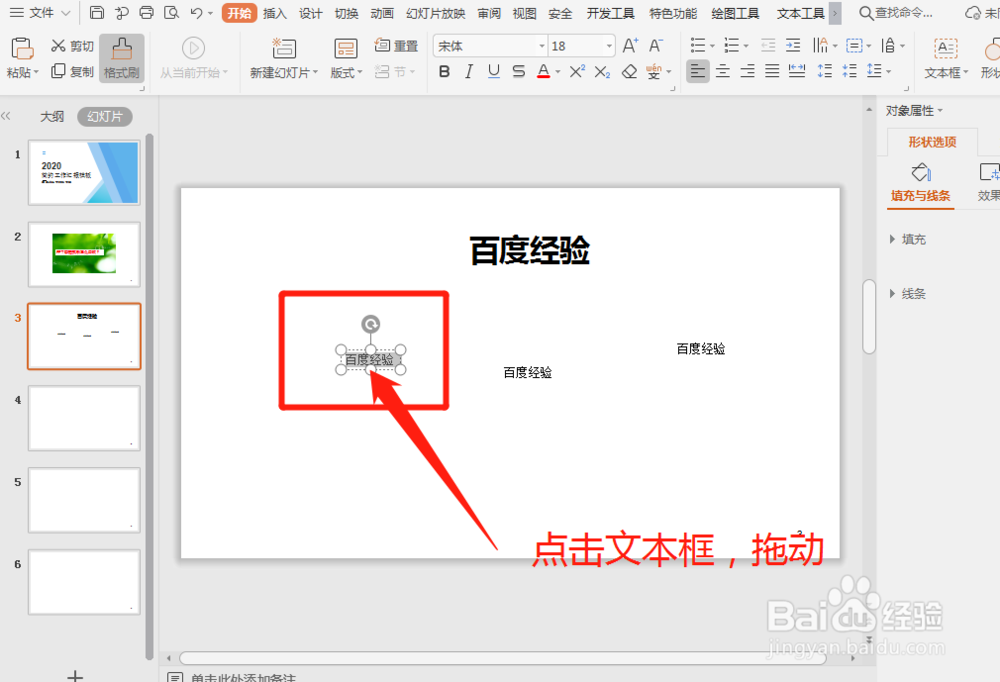The height and width of the screenshot is (682, 1000).
Task: Increase font size with the larger A
Action: [630, 46]
